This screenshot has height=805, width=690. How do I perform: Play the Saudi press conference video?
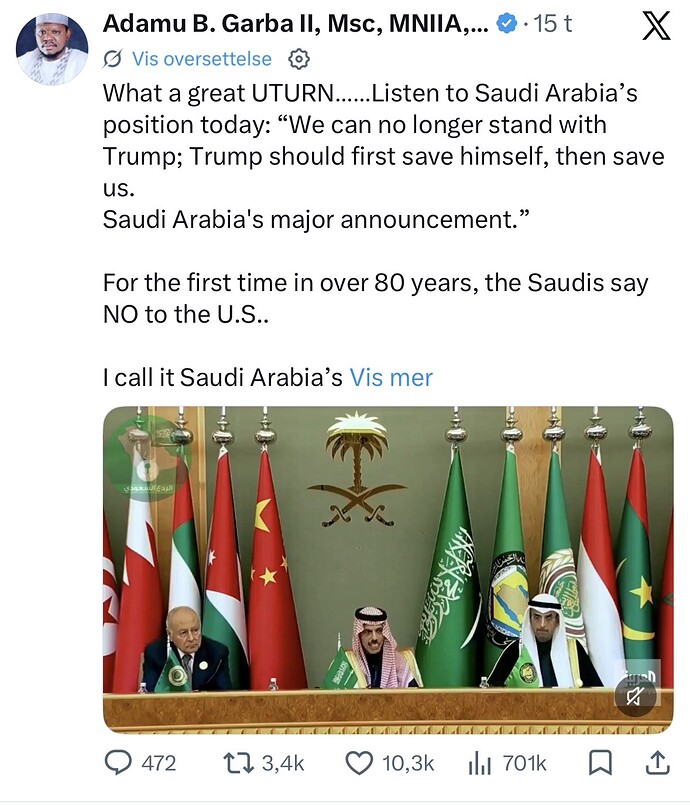click(388, 570)
